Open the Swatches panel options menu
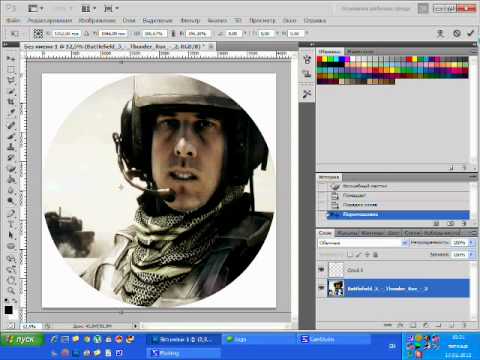 pyautogui.click(x=474, y=51)
